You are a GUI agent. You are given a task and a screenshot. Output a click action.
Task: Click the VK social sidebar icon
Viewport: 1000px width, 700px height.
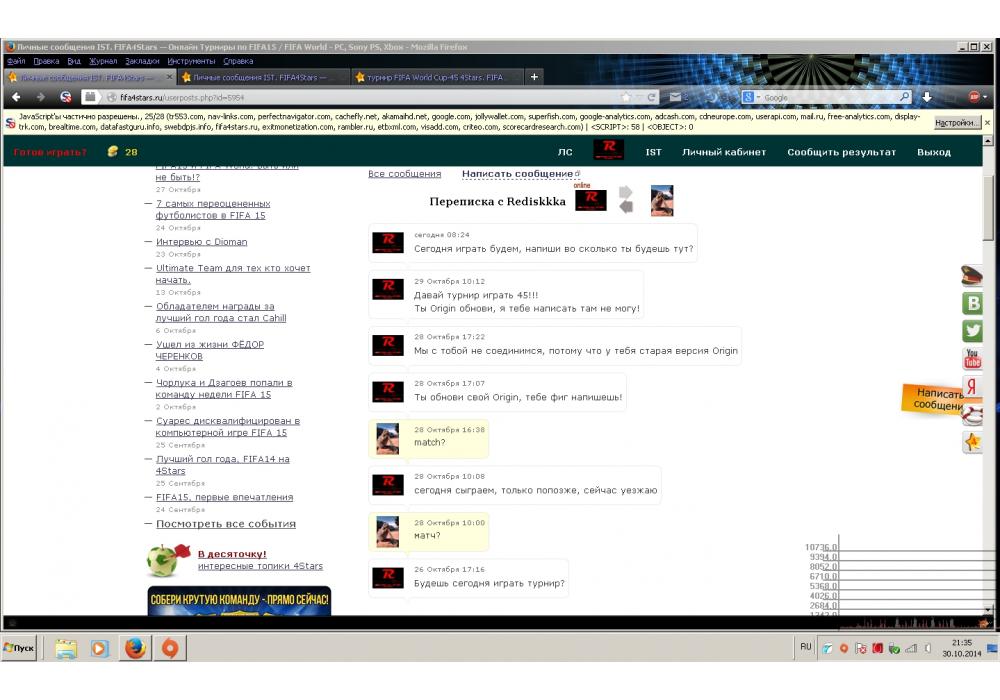click(971, 304)
